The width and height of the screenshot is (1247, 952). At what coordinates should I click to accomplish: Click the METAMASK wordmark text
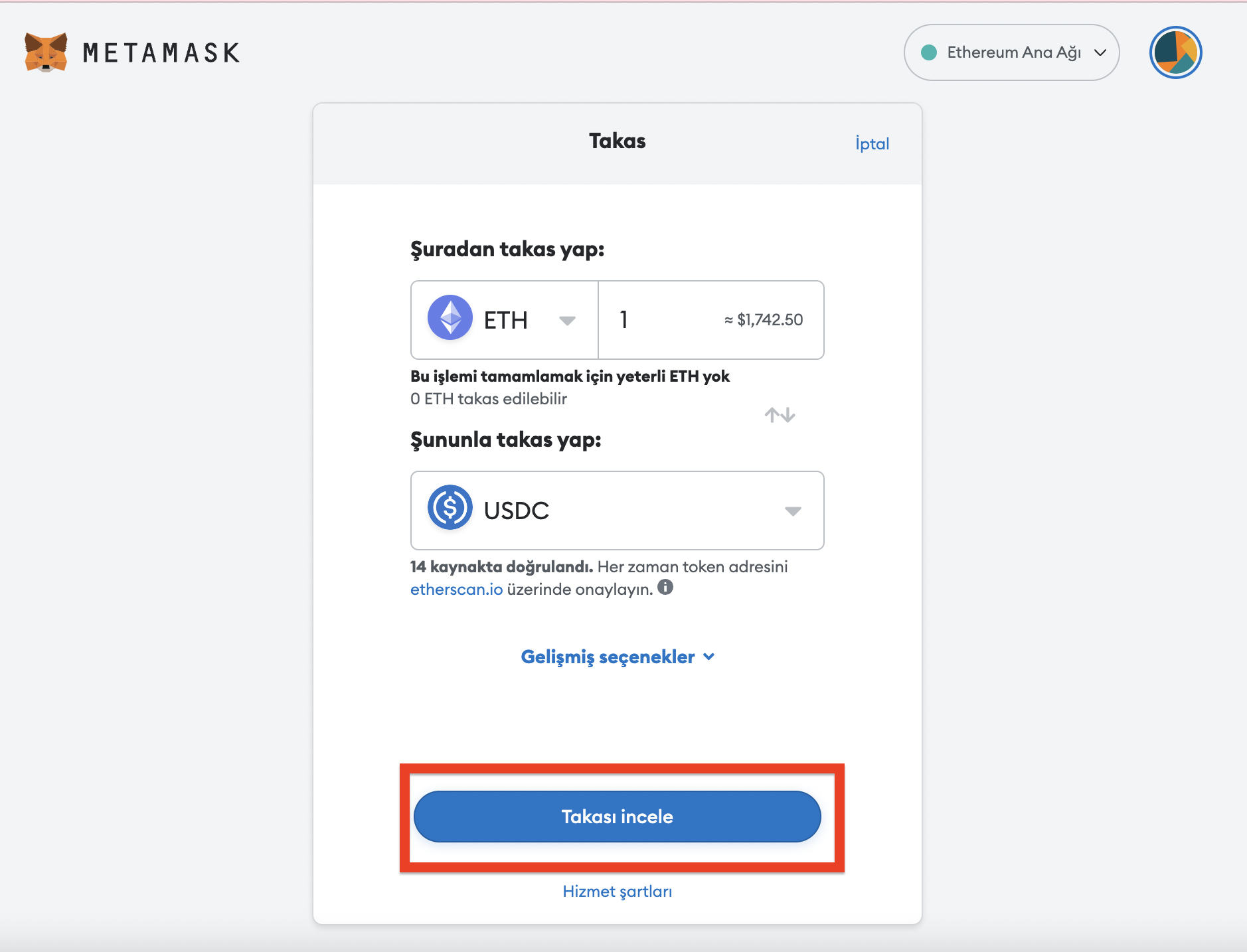pos(161,53)
